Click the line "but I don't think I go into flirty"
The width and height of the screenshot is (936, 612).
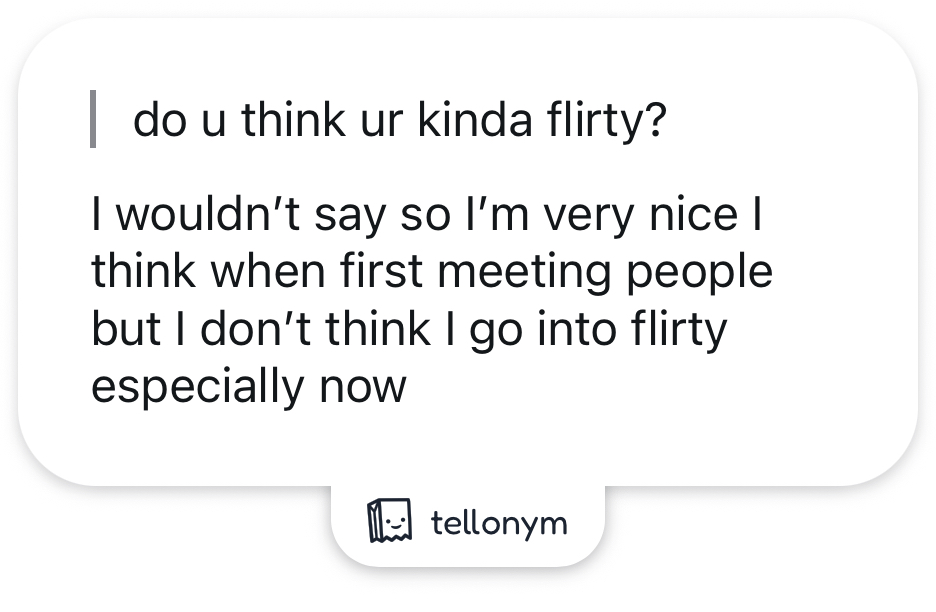(x=409, y=329)
